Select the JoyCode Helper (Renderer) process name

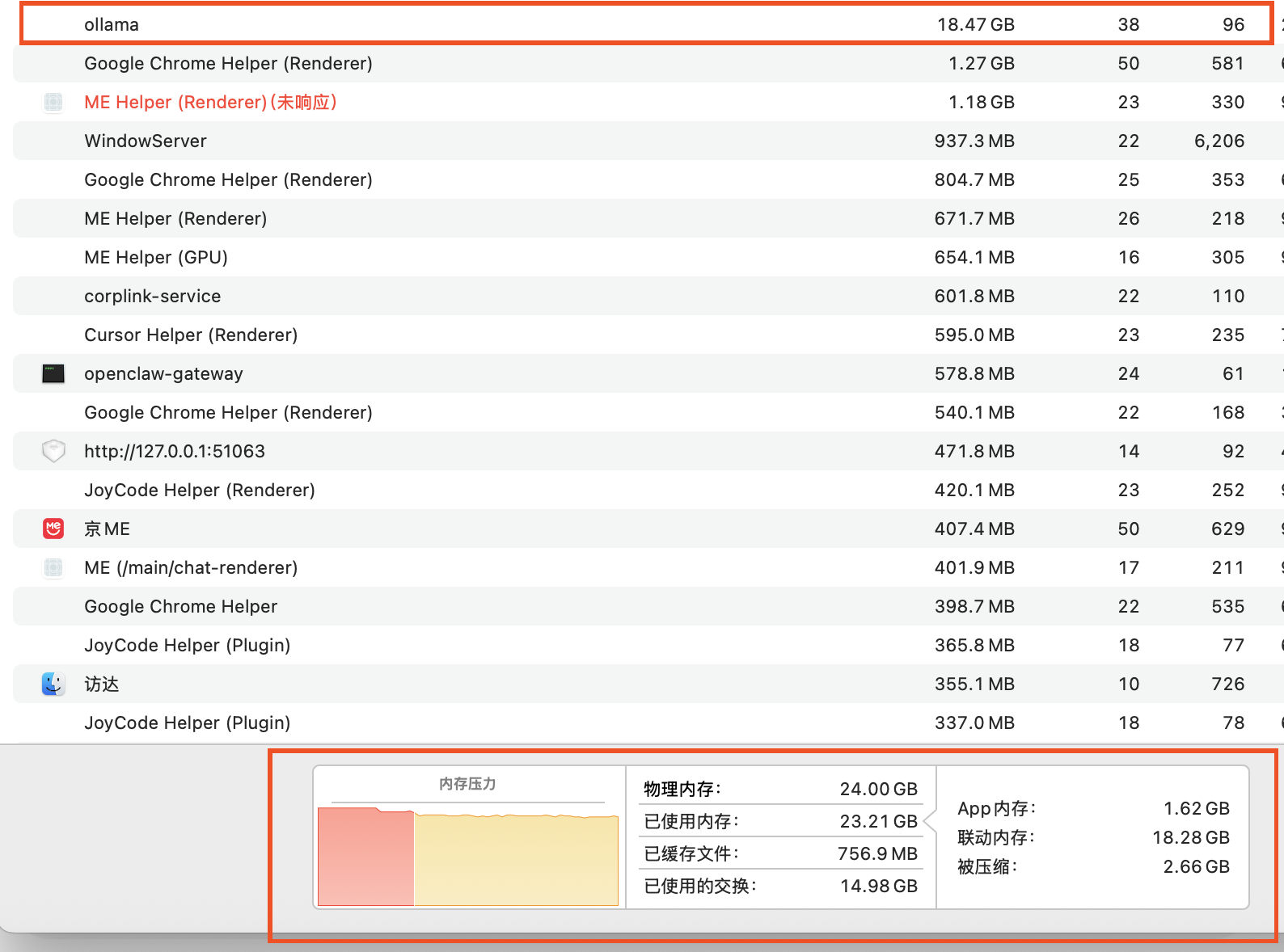click(200, 490)
